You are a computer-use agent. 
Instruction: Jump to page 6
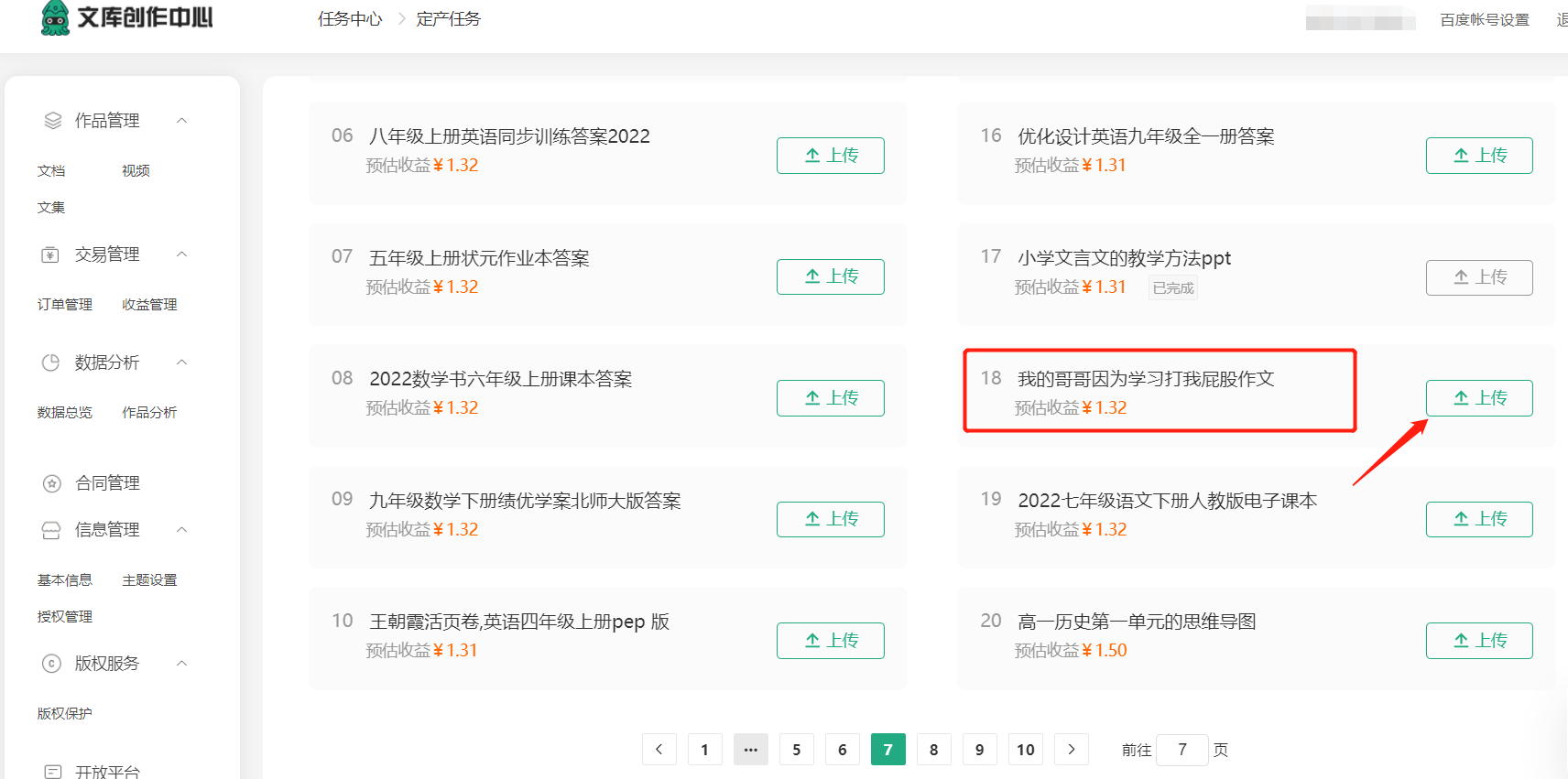click(843, 749)
